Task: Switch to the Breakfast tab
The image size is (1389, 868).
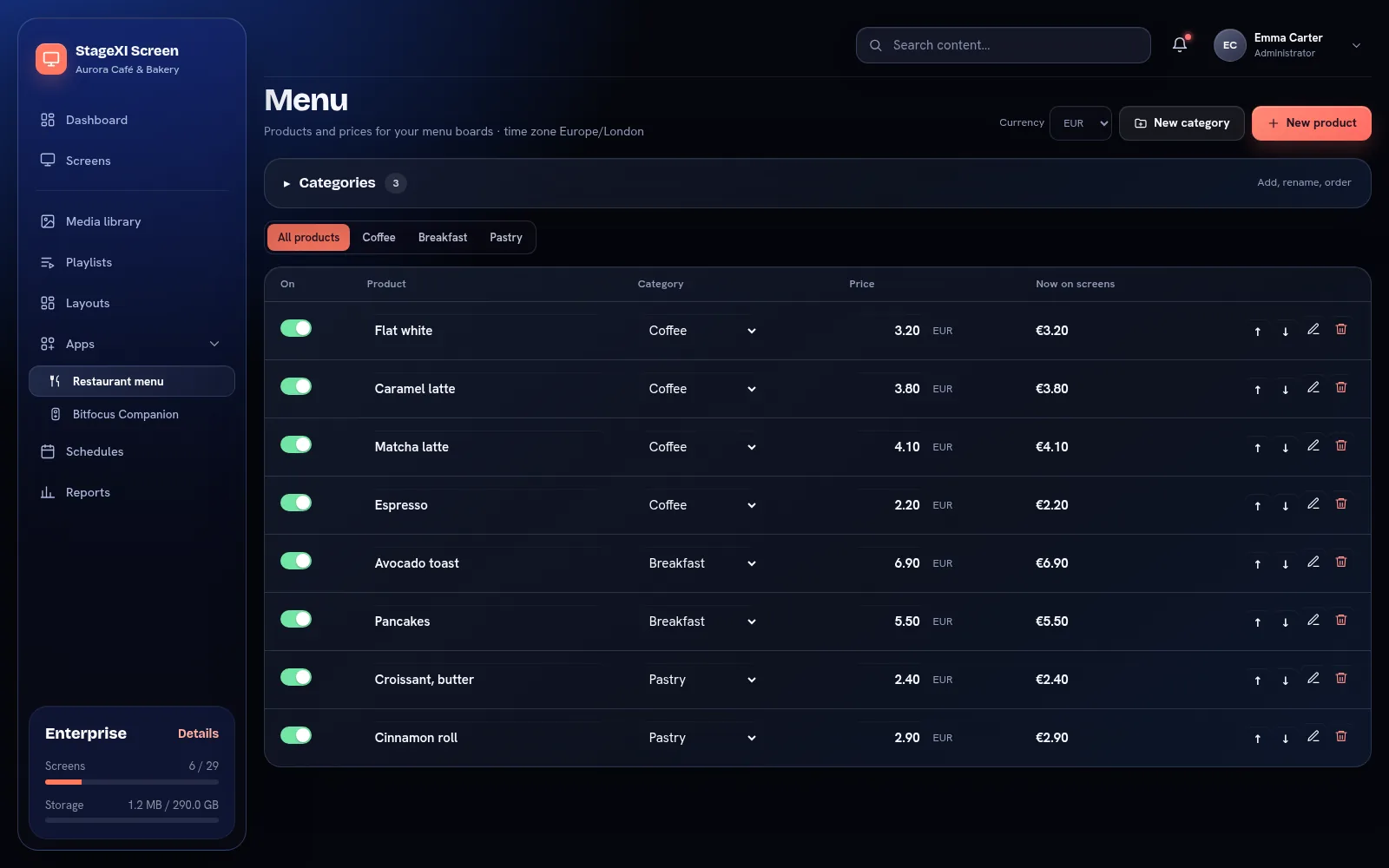Action: (443, 238)
